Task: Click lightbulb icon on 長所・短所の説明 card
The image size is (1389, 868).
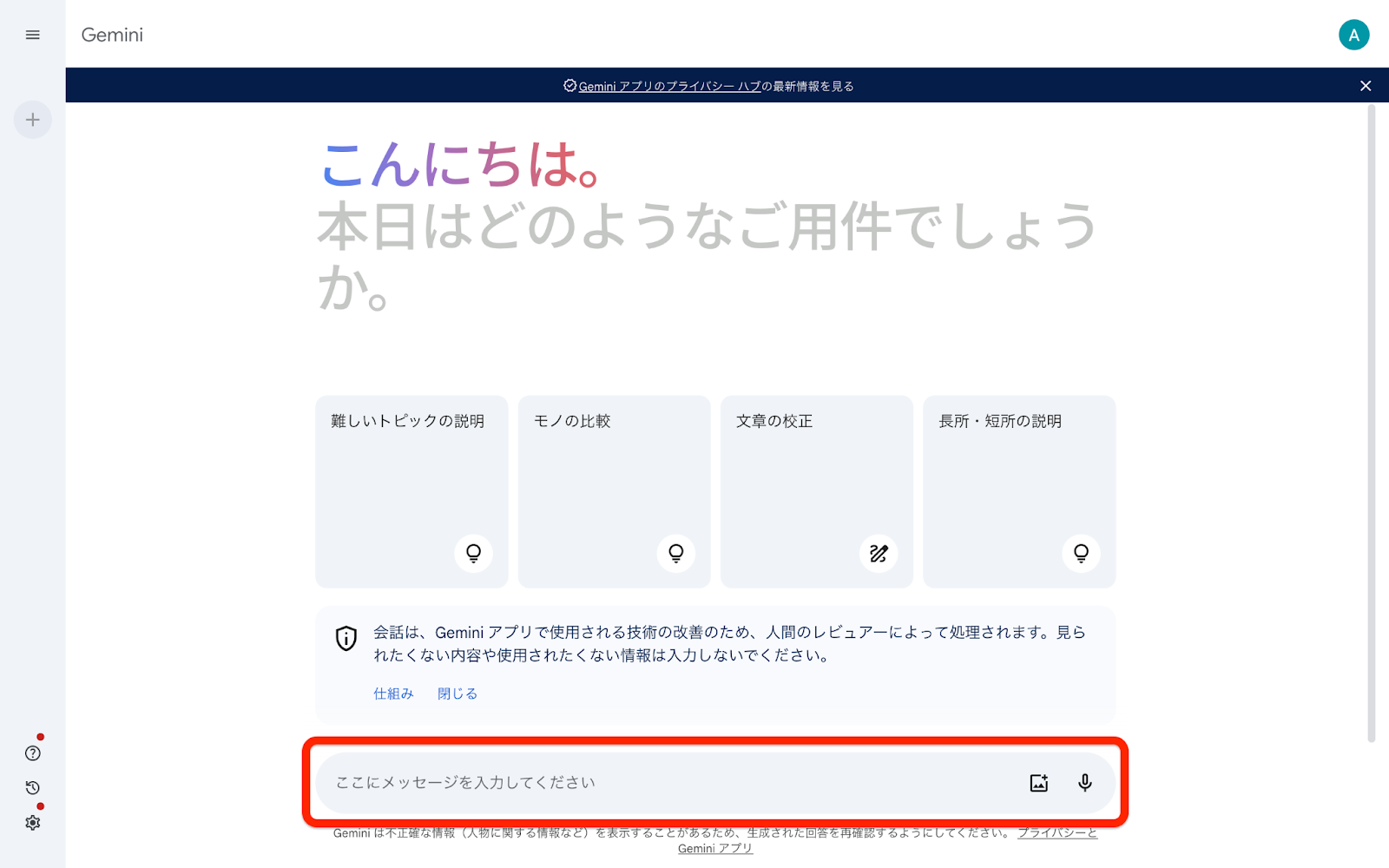Action: pos(1081,553)
